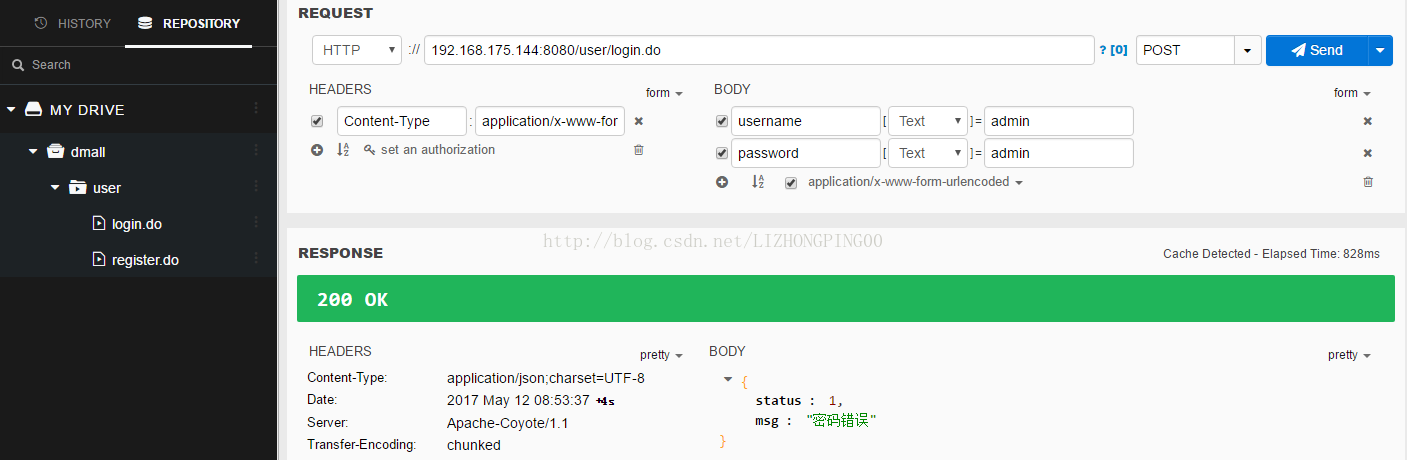Click the Elapsed Time 828ms text
Screen dimensions: 1407x460
coord(1322,254)
